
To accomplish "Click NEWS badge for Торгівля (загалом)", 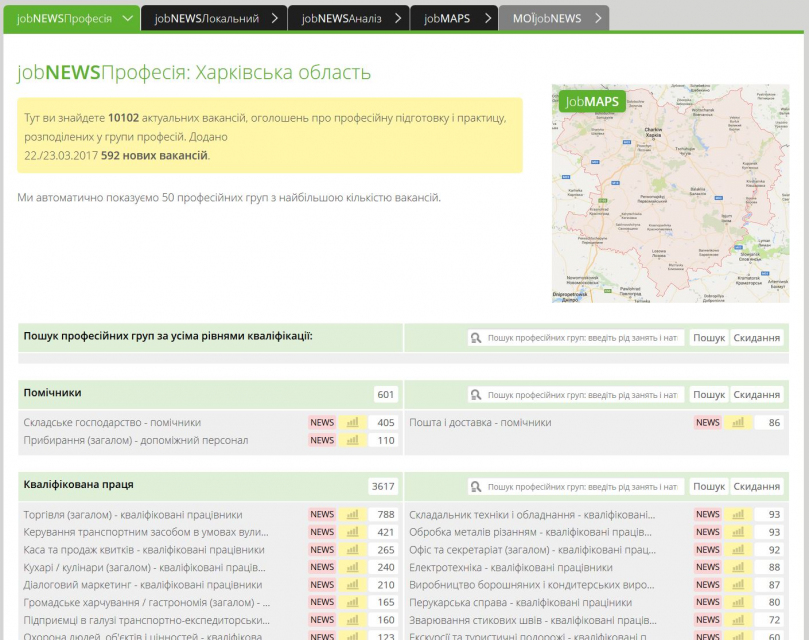I will (322, 515).
